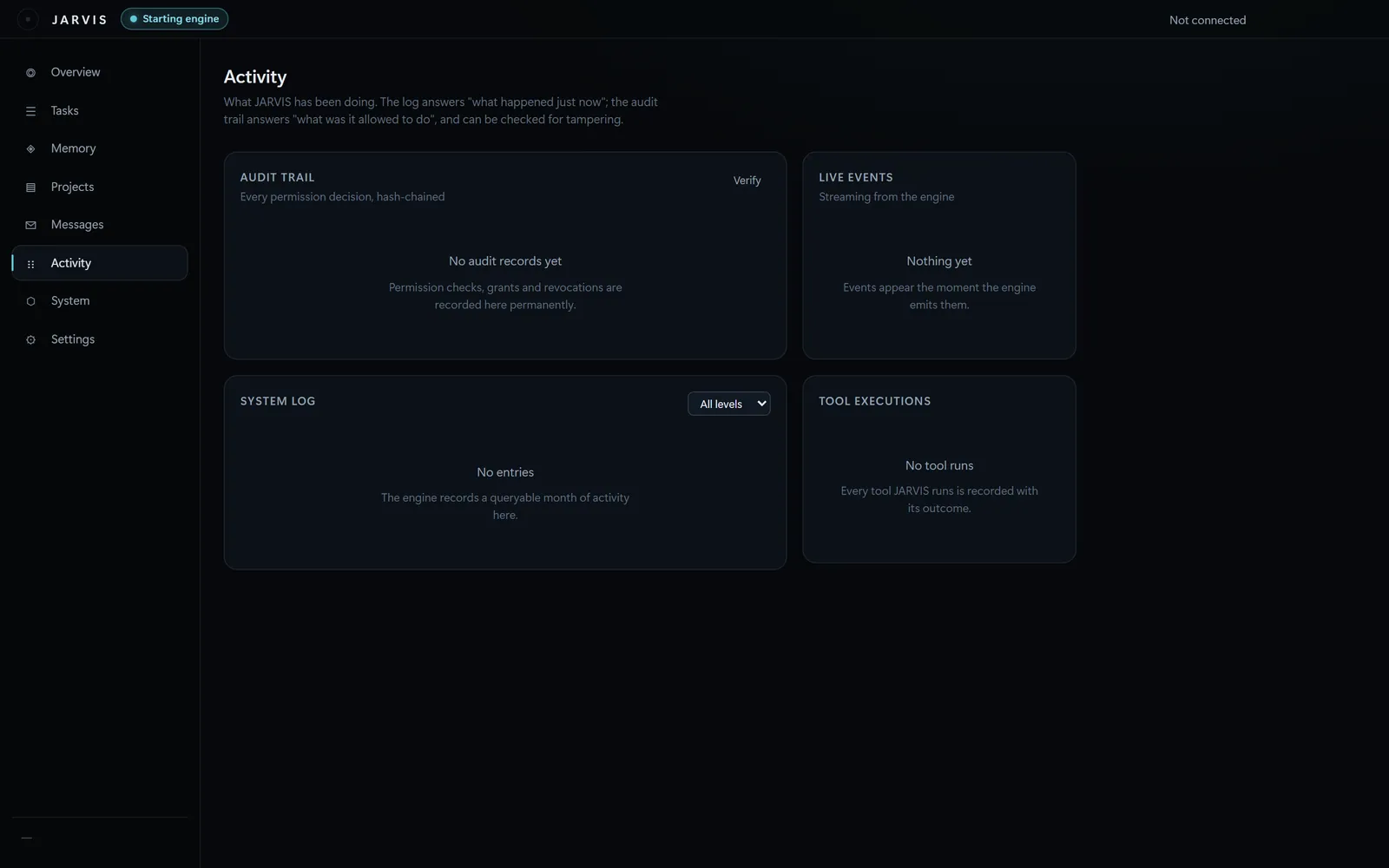The height and width of the screenshot is (868, 1389).
Task: Click the Tasks list icon
Action: pyautogui.click(x=30, y=111)
